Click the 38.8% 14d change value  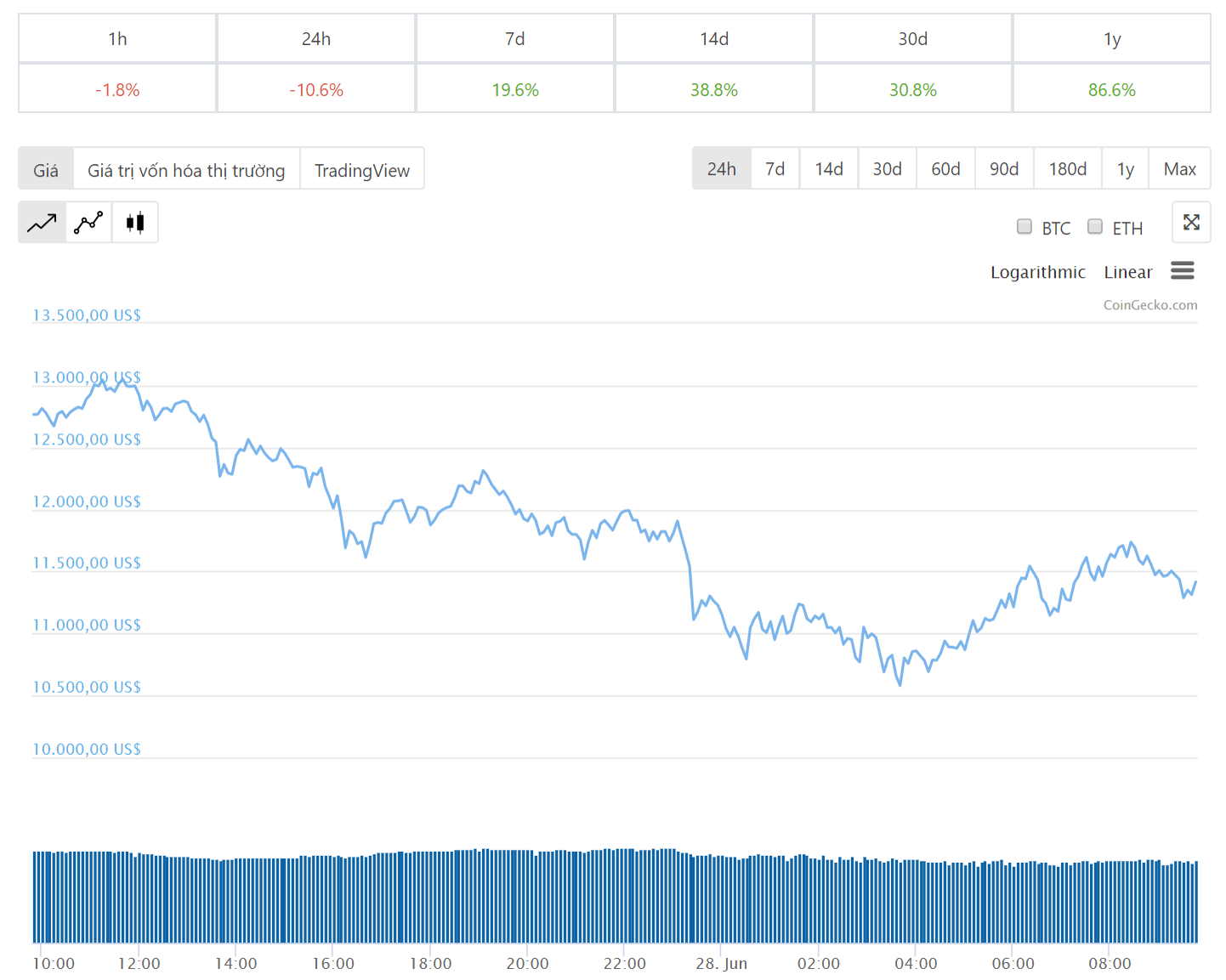click(x=714, y=89)
